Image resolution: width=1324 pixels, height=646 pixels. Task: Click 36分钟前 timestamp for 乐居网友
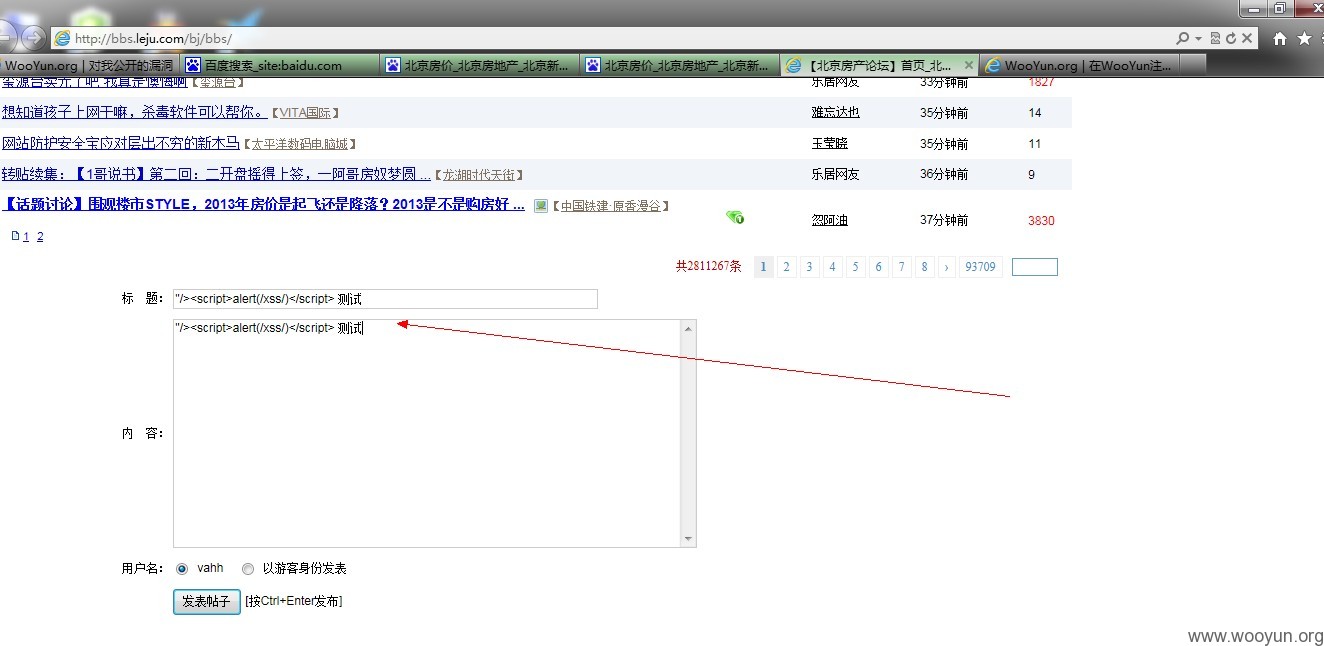pos(944,174)
